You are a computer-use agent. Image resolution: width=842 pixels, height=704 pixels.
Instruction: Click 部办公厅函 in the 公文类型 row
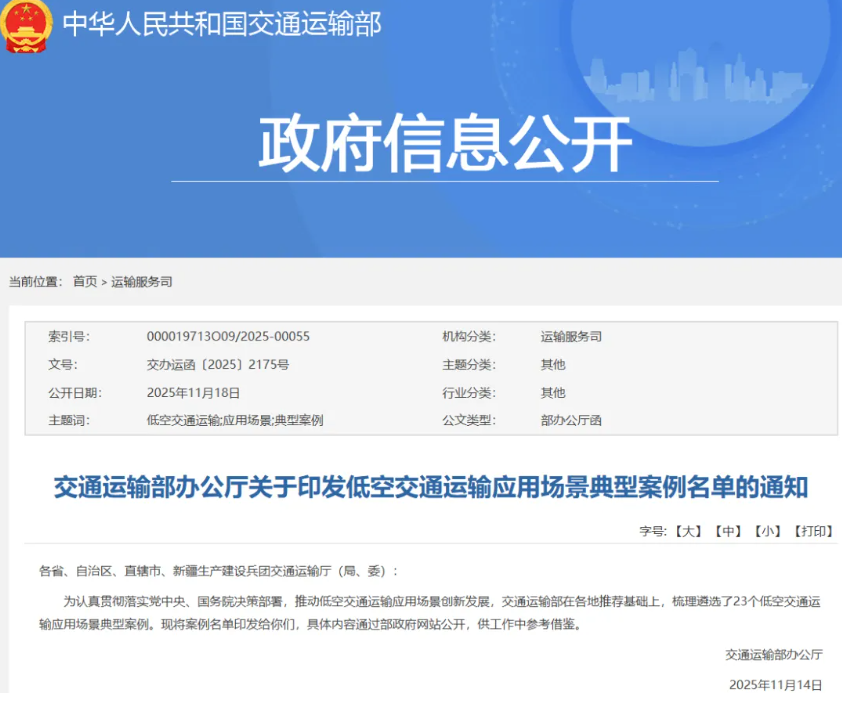coord(571,420)
